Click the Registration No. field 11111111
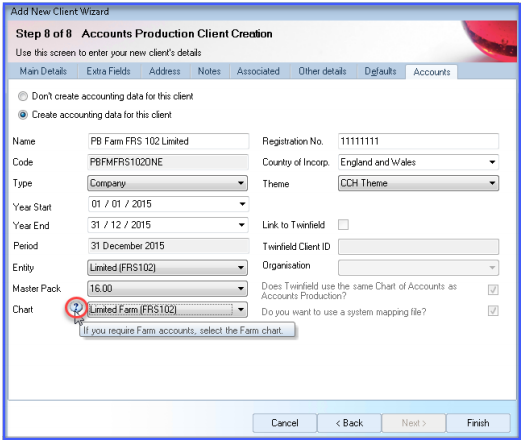524x441 pixels. click(x=418, y=141)
